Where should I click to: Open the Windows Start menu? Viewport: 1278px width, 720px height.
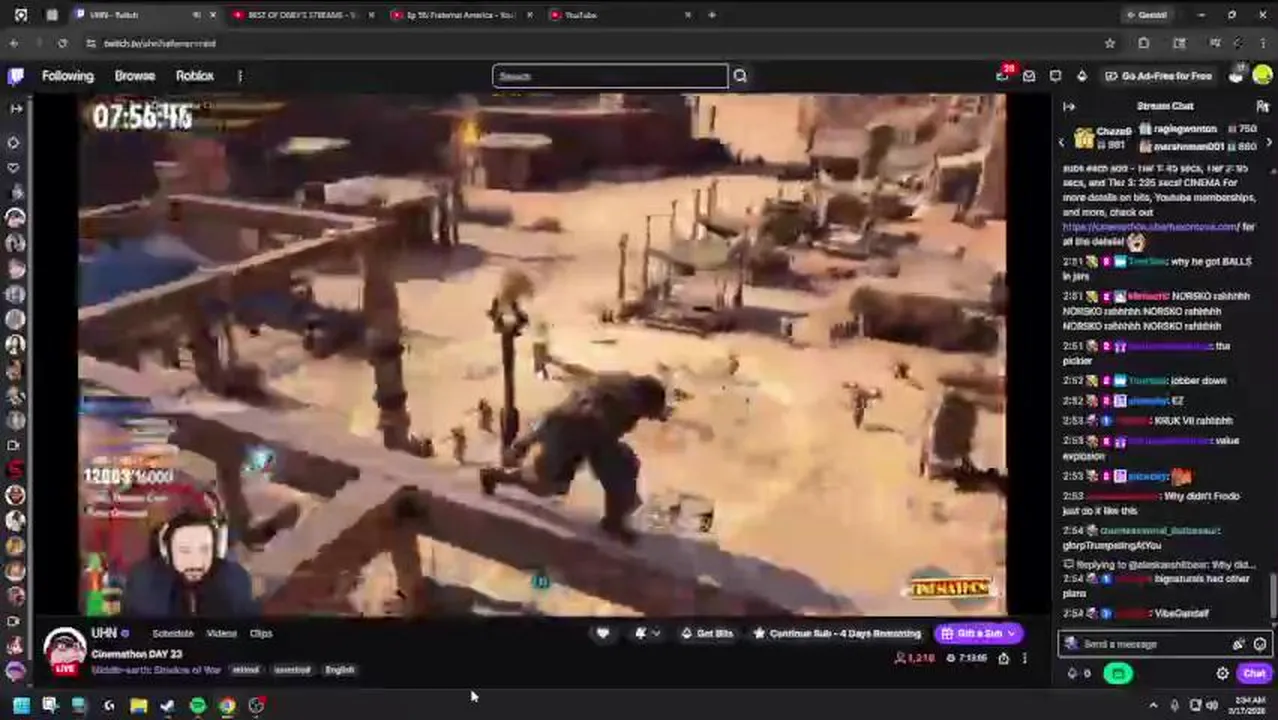click(x=20, y=706)
